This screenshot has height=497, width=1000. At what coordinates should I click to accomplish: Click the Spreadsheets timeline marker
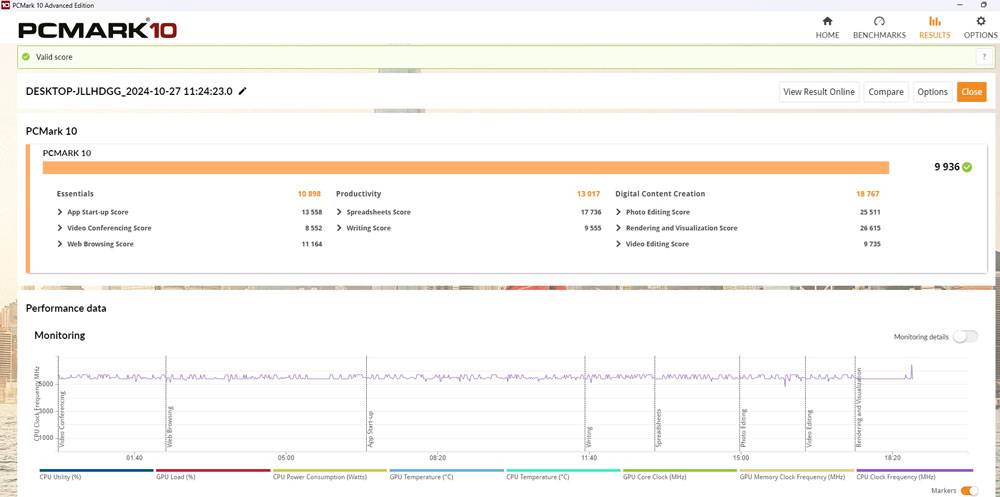point(659,428)
